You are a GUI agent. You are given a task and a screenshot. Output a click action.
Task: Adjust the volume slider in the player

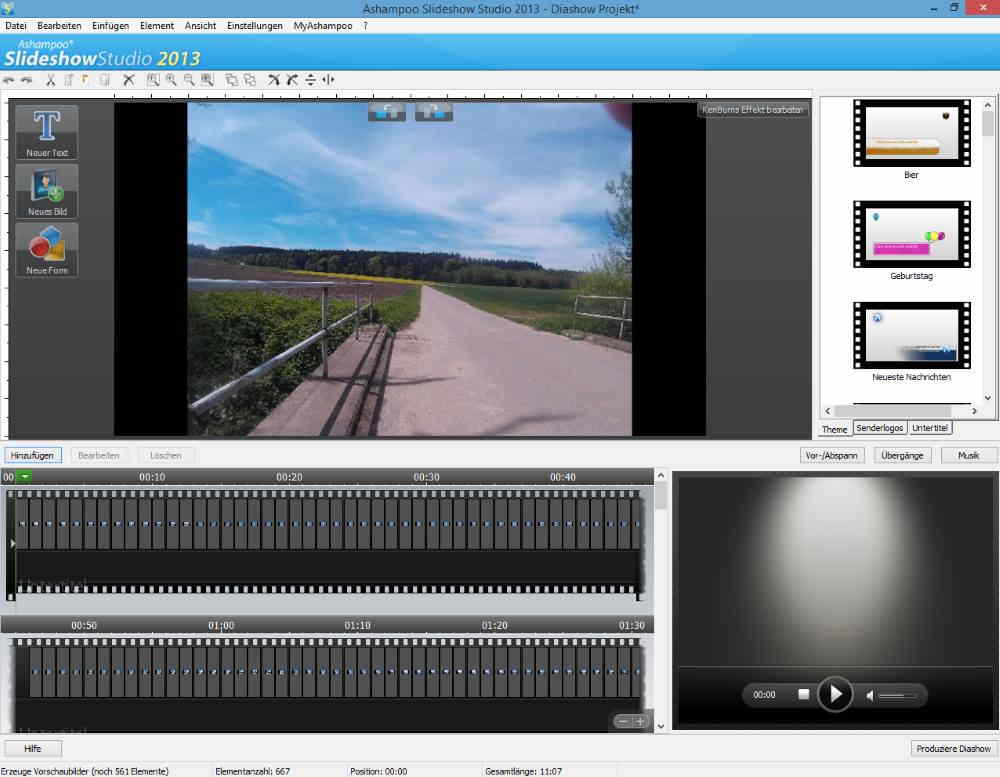click(897, 695)
